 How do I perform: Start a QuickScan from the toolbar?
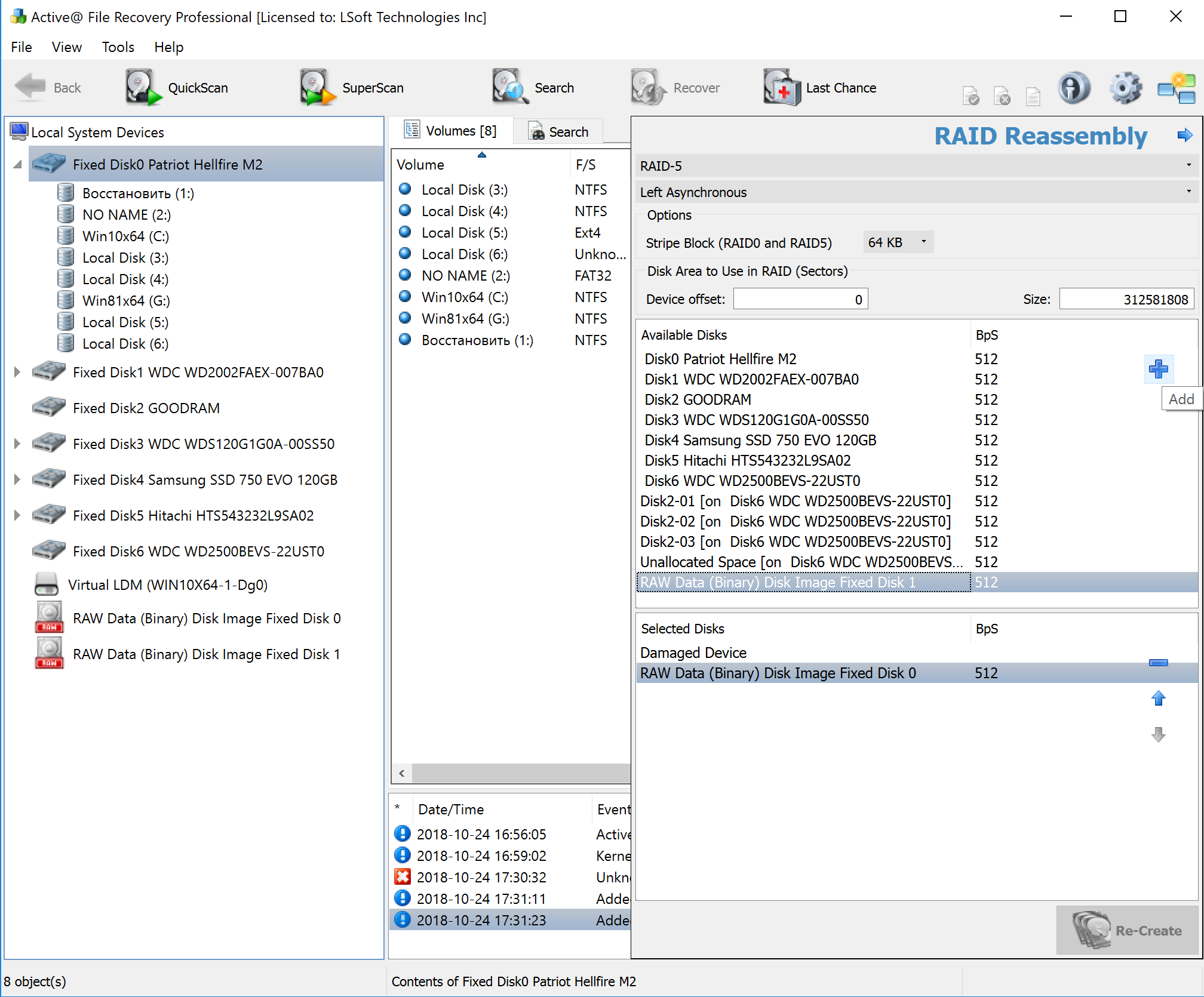pyautogui.click(x=177, y=88)
